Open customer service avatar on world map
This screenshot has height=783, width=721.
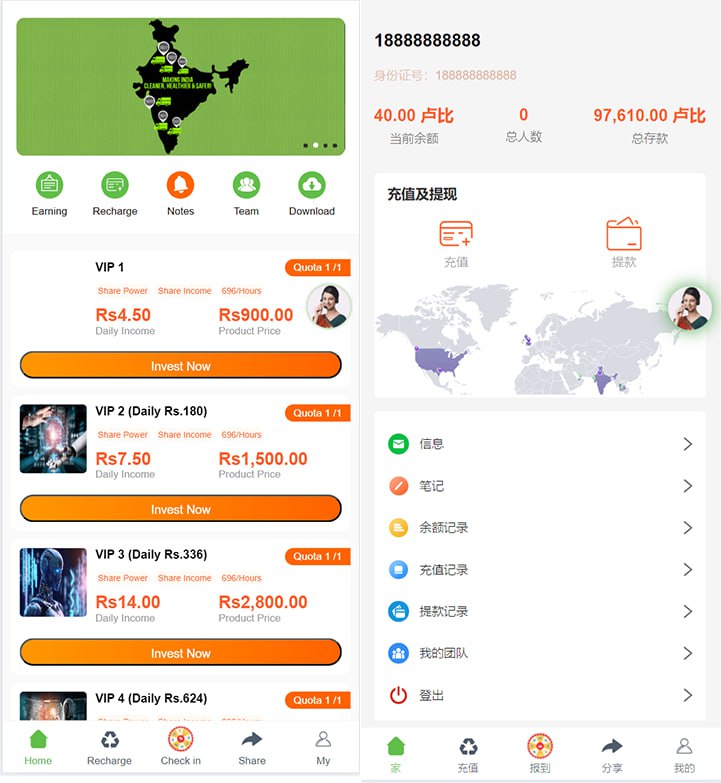tap(690, 308)
